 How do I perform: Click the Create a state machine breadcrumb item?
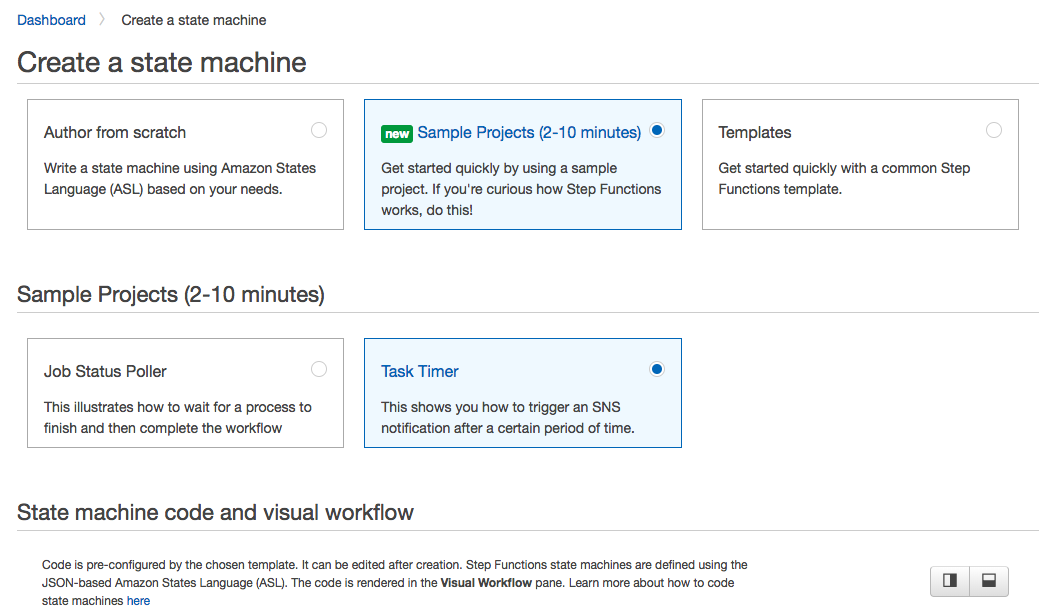tap(193, 19)
